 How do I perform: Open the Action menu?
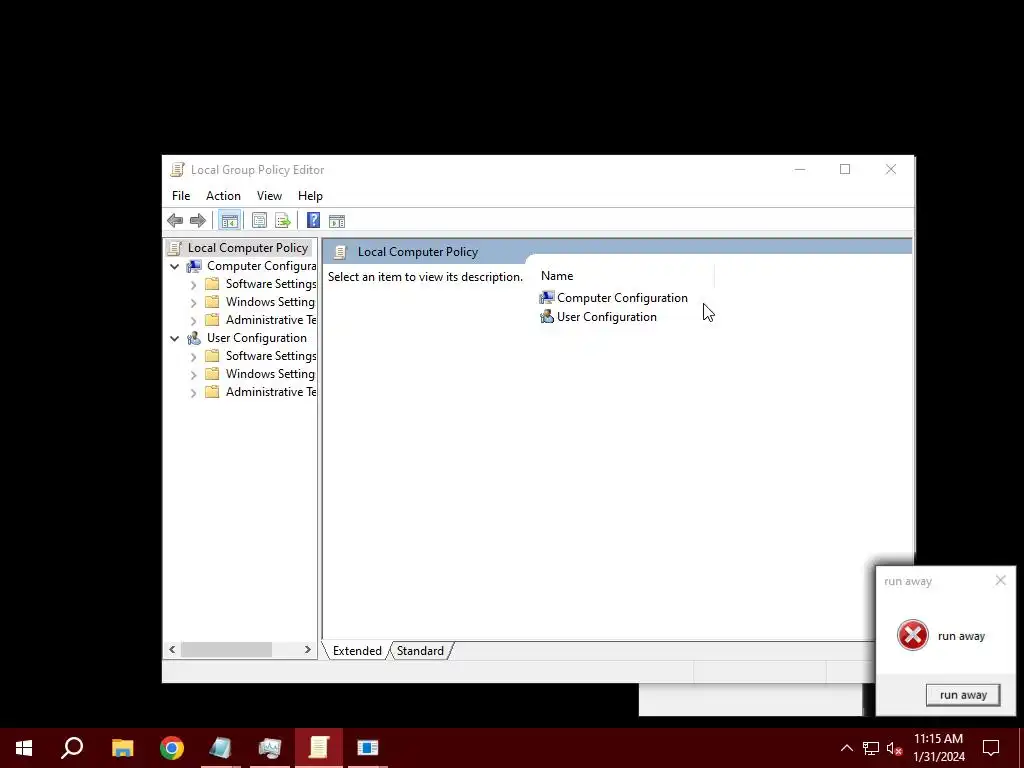pos(223,196)
